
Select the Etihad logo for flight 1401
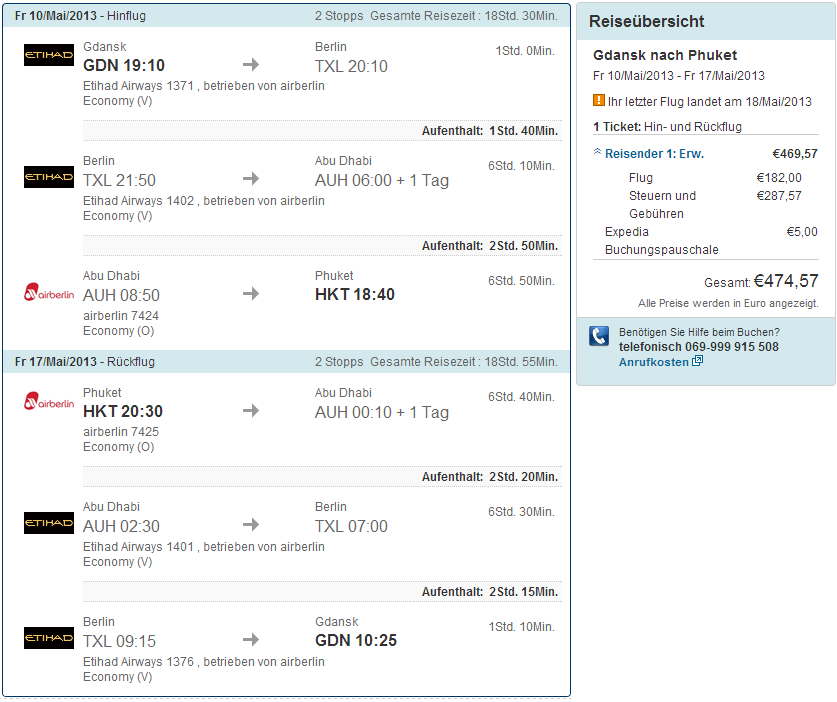[49, 523]
